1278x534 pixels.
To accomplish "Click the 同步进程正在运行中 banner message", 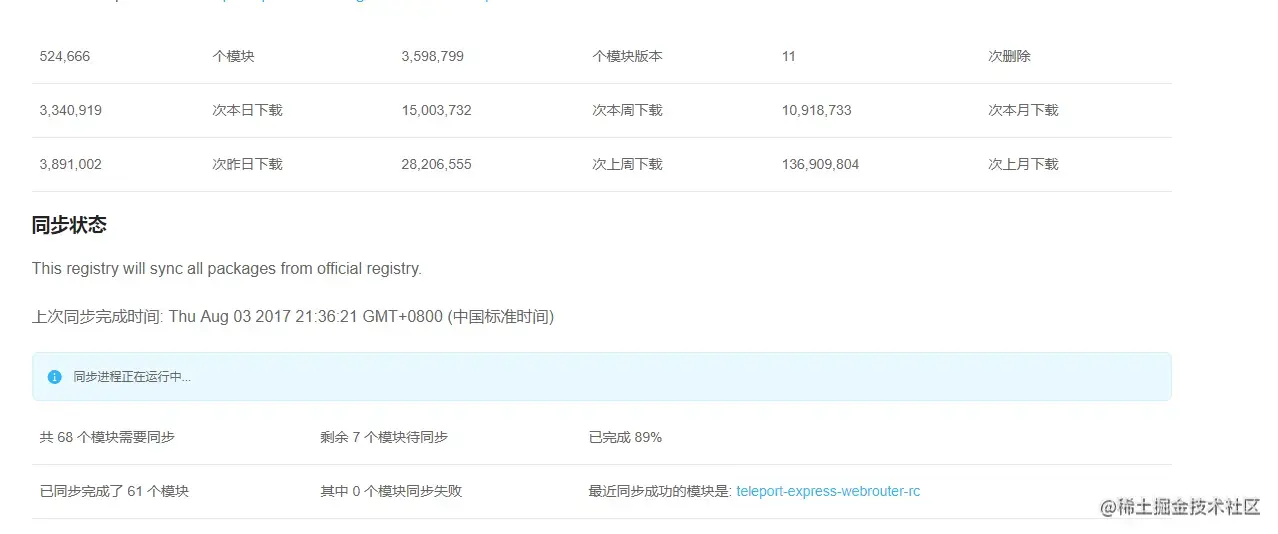I will coord(132,377).
